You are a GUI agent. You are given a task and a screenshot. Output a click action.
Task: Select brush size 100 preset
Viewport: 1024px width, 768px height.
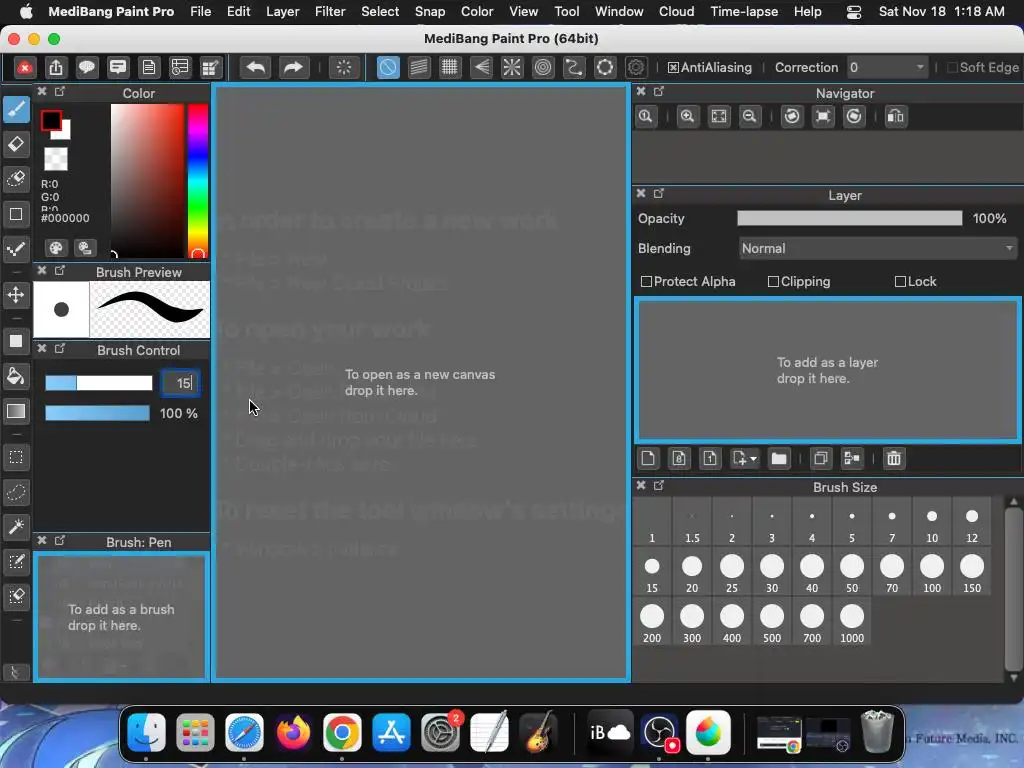(932, 573)
